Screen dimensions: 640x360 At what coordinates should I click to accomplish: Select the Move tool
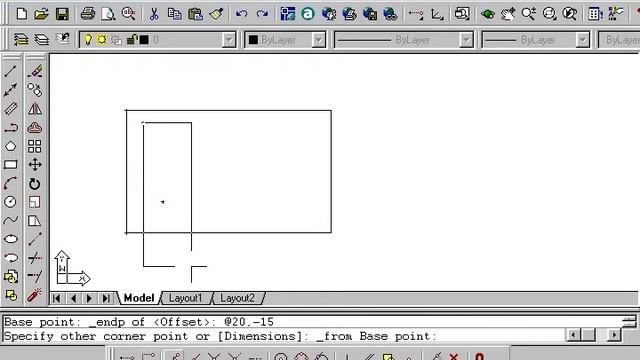tap(35, 164)
